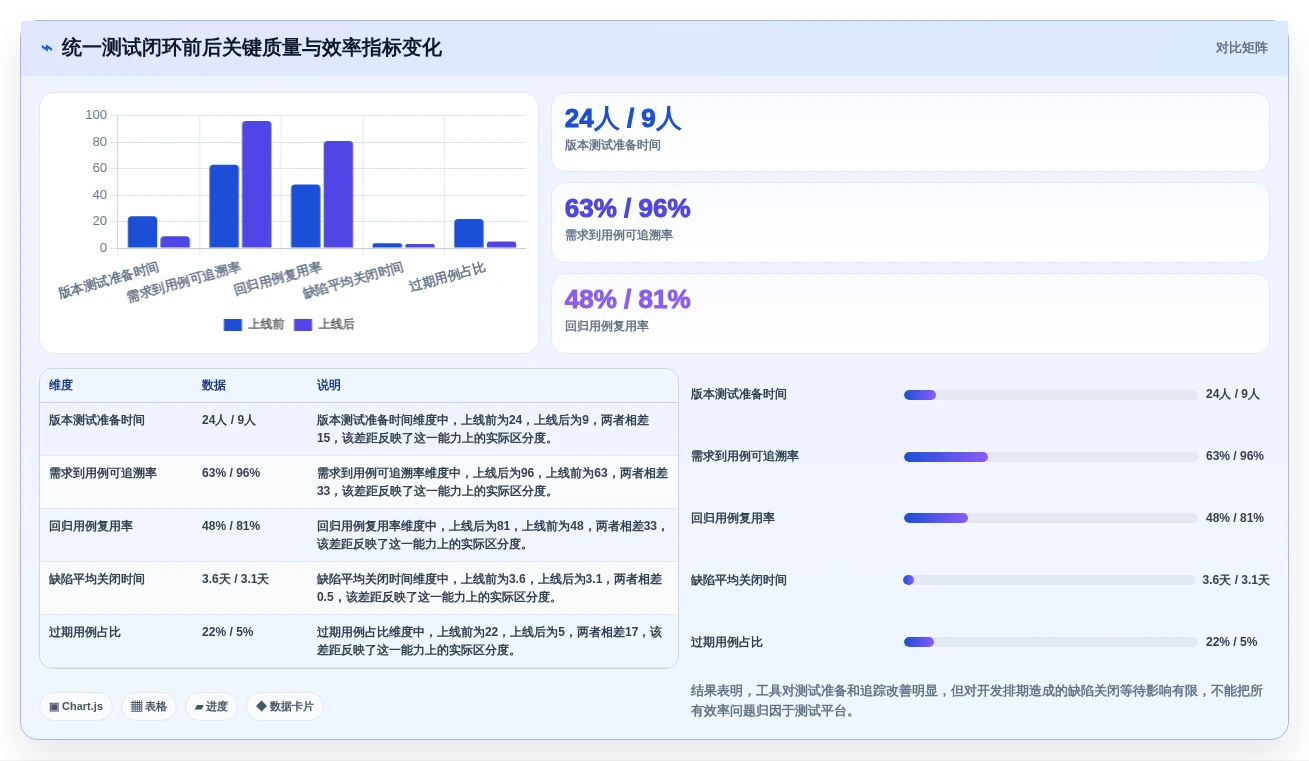Click the lightning icon beside the title

pos(47,48)
